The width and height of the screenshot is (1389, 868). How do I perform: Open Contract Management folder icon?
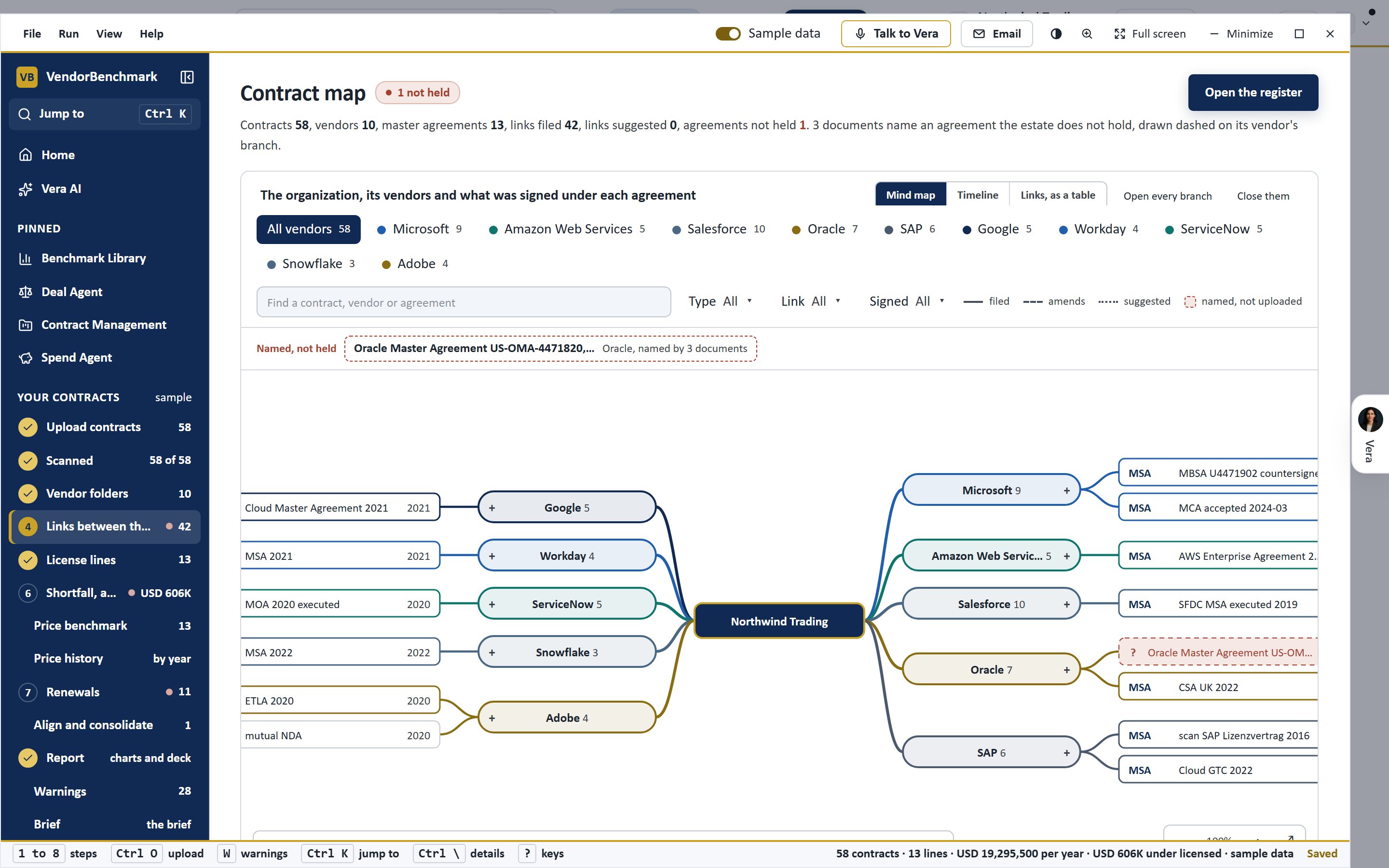click(25, 325)
